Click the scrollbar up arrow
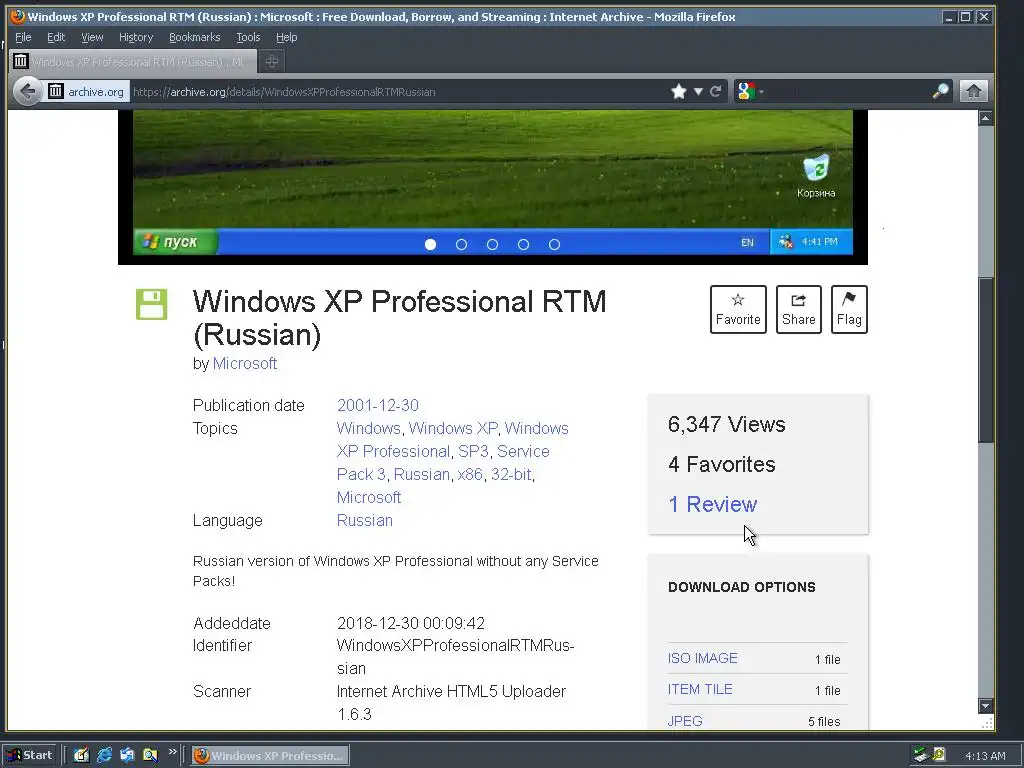 985,118
